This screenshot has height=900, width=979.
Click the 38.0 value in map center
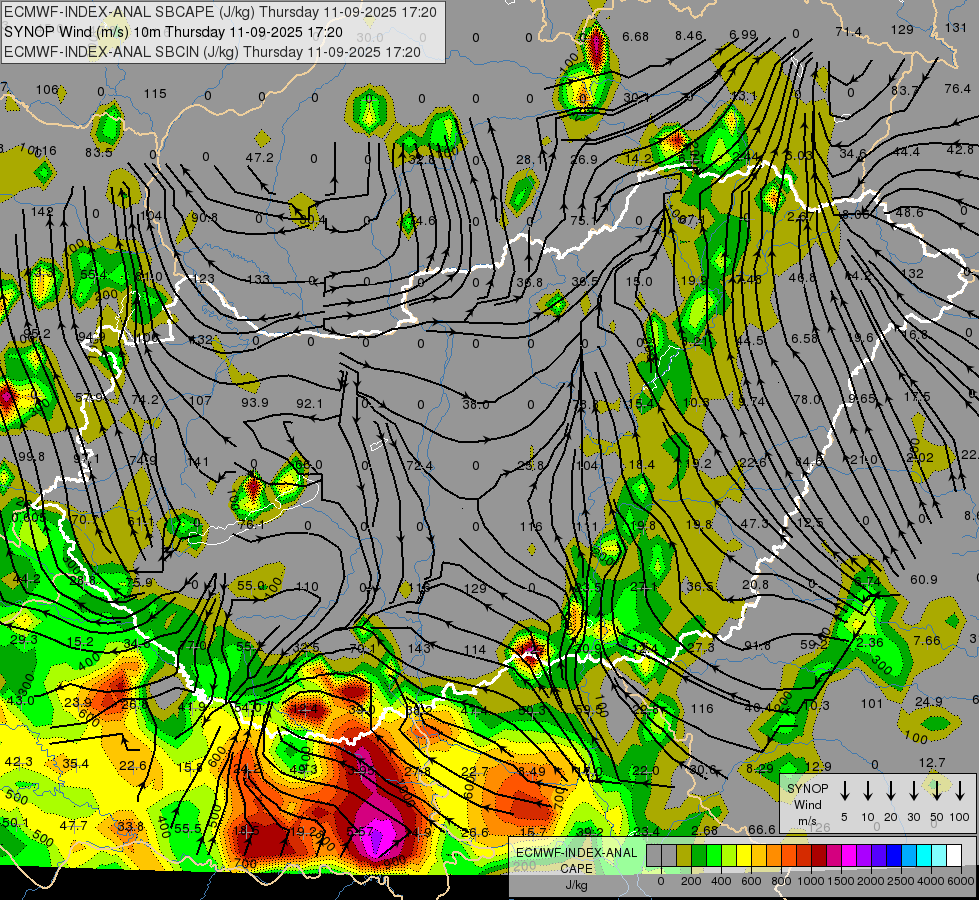(476, 405)
